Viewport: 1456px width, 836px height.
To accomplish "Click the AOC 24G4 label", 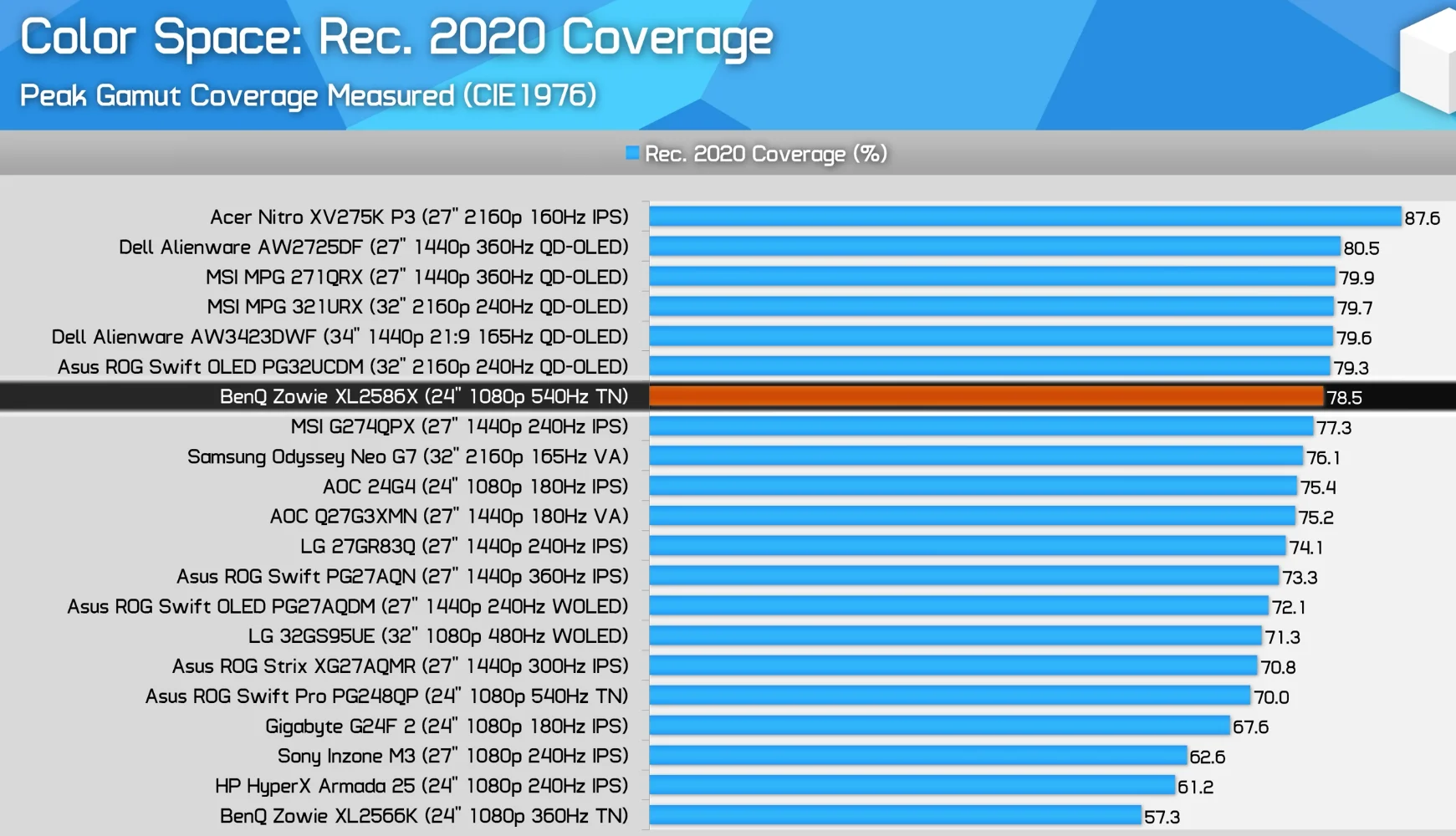I will point(476,487).
